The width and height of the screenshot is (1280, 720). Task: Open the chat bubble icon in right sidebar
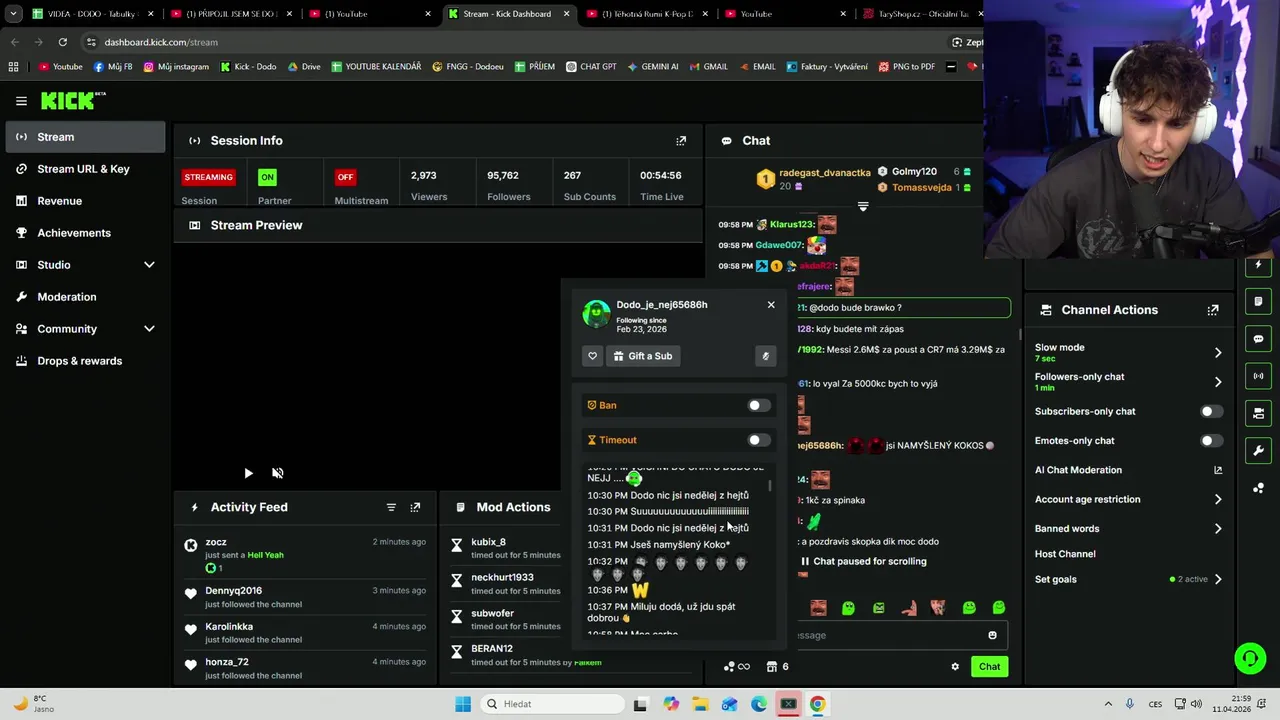pyautogui.click(x=1259, y=339)
